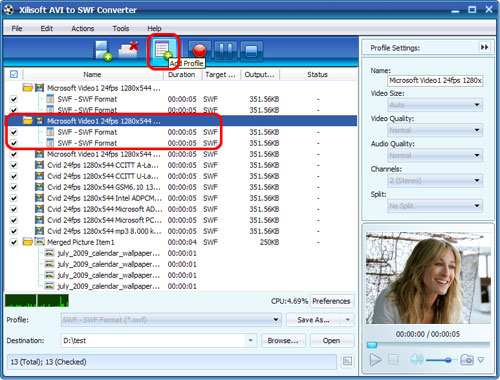Stop conversion with the stop toolbar button

[251, 51]
